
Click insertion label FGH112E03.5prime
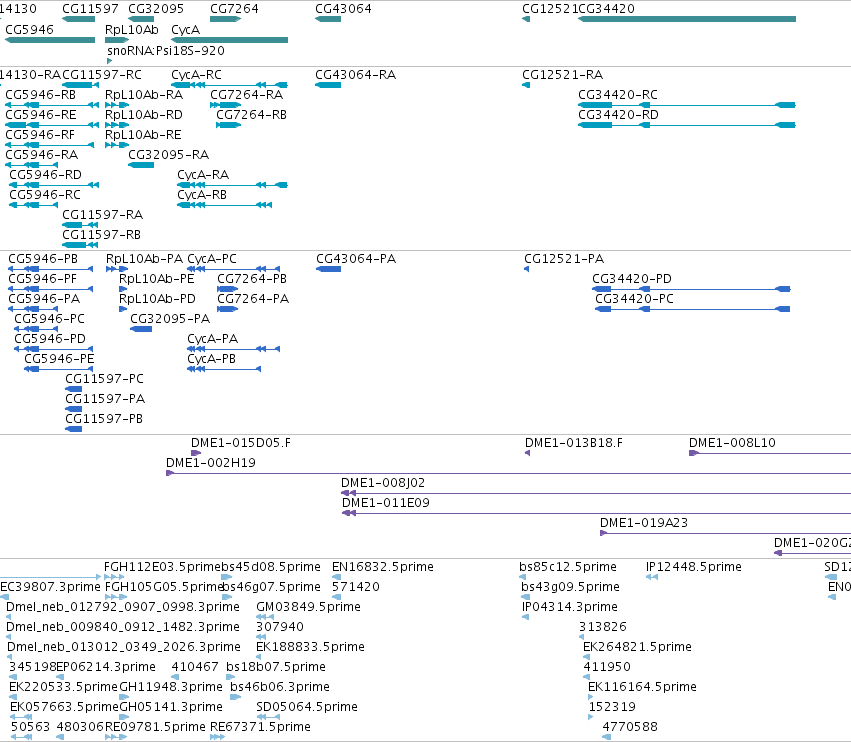point(162,567)
